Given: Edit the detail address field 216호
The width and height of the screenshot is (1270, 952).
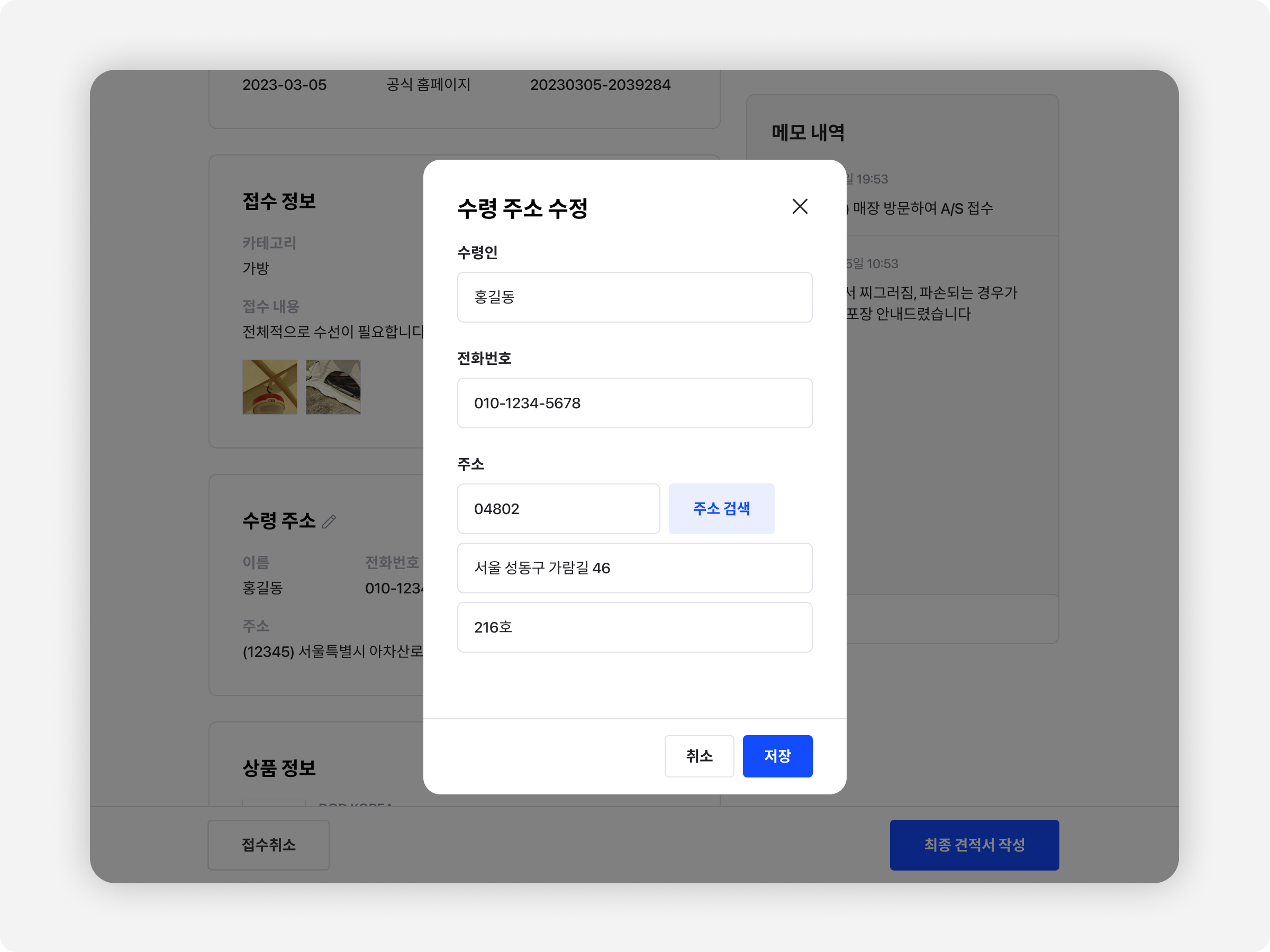Looking at the screenshot, I should click(634, 627).
